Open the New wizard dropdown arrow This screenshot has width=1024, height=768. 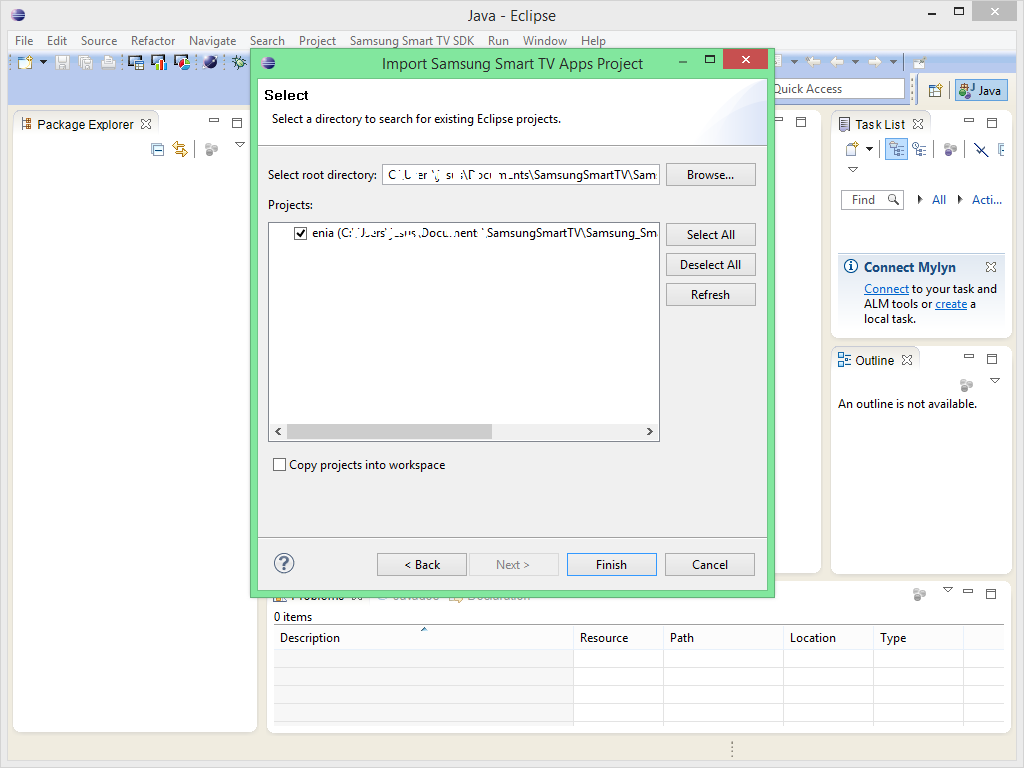click(43, 63)
